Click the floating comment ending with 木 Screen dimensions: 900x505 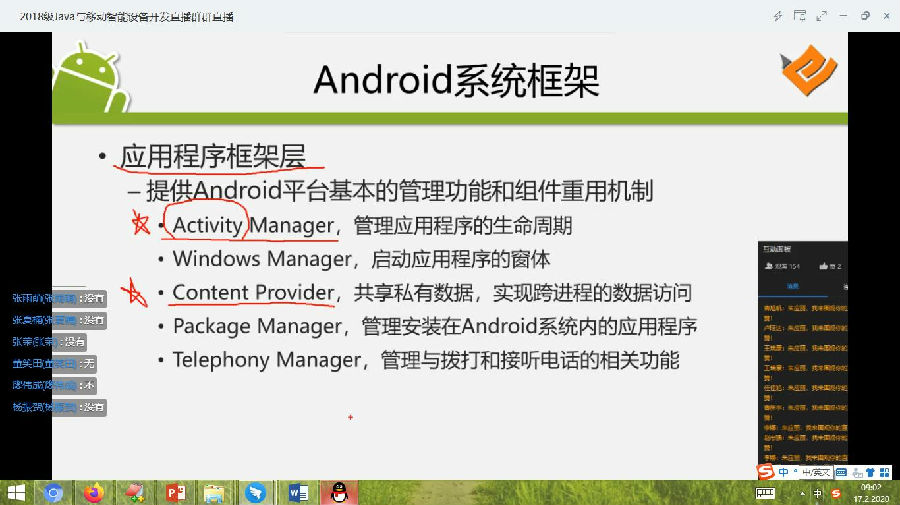pos(54,385)
